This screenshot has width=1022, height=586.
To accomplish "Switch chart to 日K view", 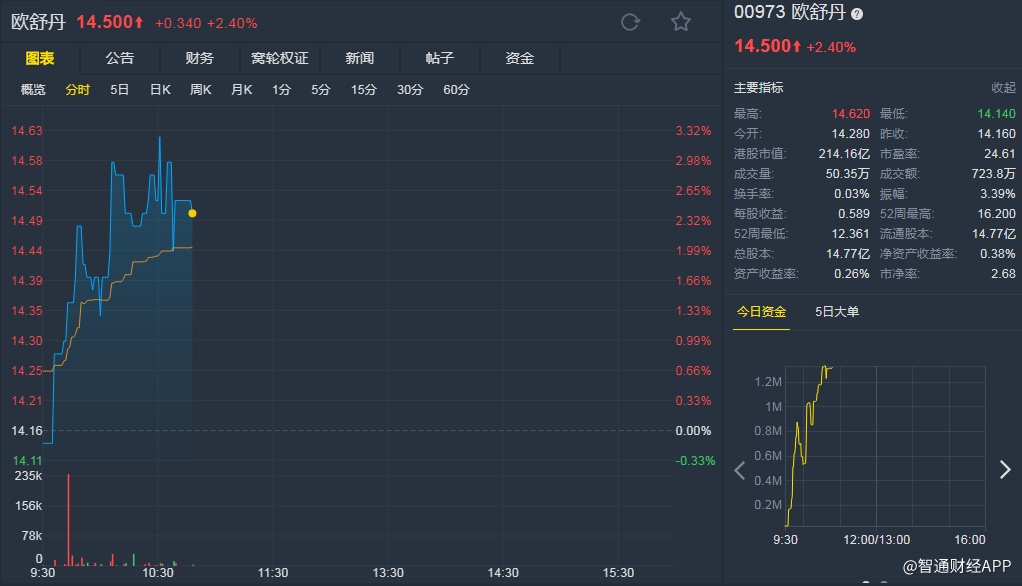I will pos(160,90).
